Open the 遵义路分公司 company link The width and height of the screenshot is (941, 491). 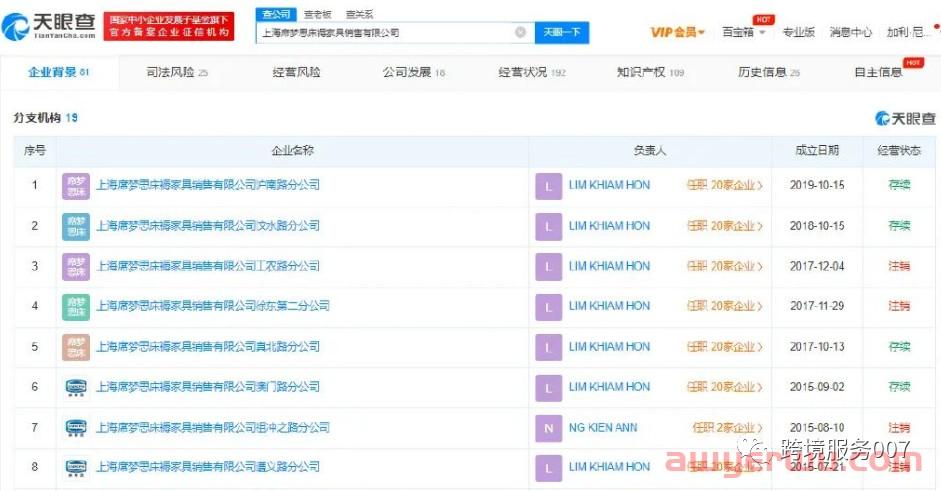(x=208, y=466)
